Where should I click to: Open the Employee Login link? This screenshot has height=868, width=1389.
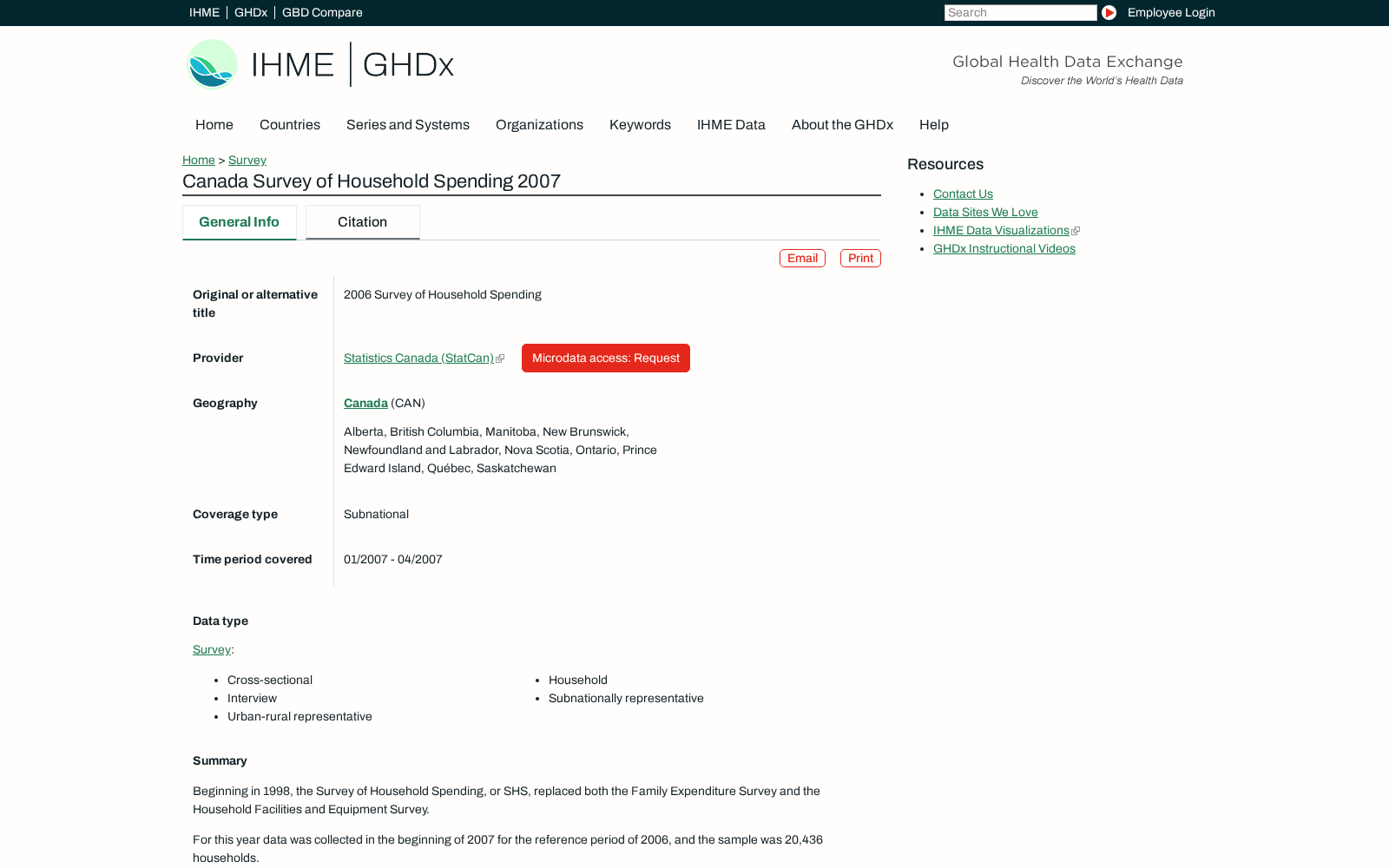[1171, 12]
